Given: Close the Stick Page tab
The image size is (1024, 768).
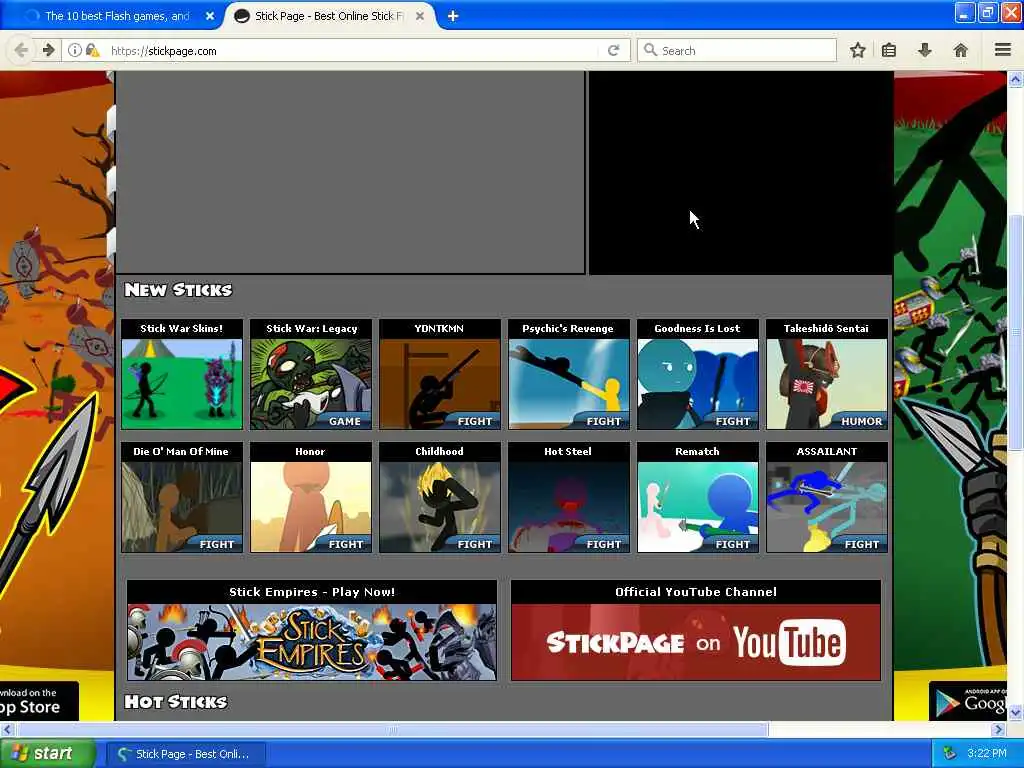Looking at the screenshot, I should tap(420, 16).
